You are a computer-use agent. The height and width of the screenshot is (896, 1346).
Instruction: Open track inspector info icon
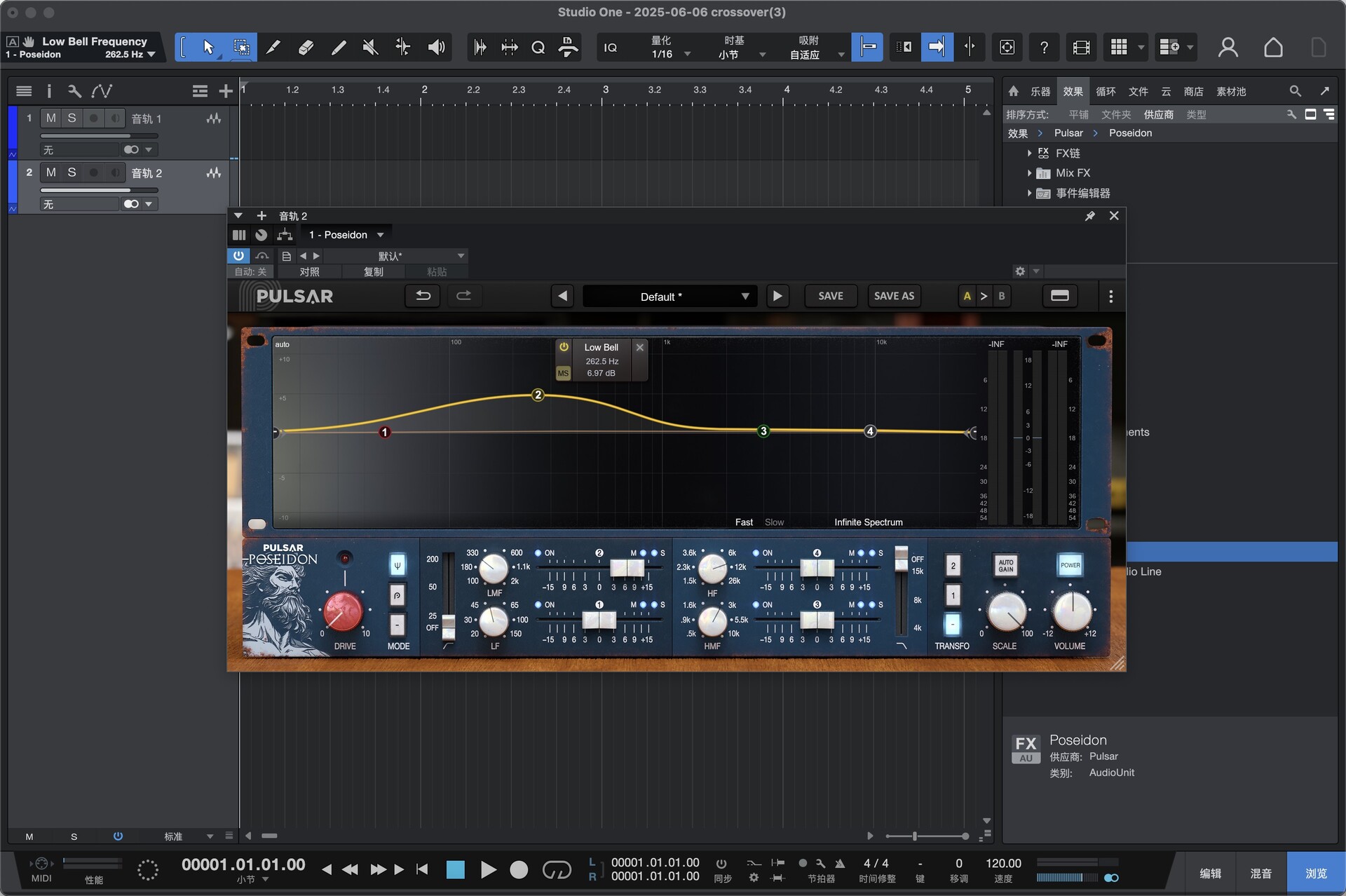coord(49,91)
